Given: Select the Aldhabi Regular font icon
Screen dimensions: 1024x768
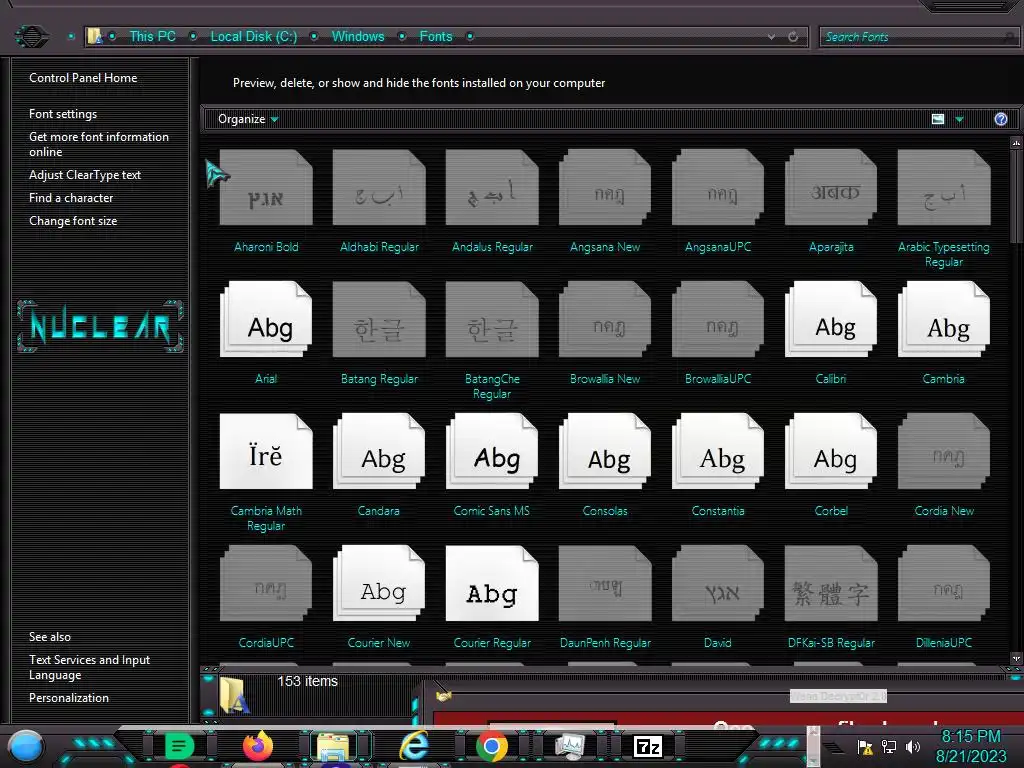Looking at the screenshot, I should [379, 188].
